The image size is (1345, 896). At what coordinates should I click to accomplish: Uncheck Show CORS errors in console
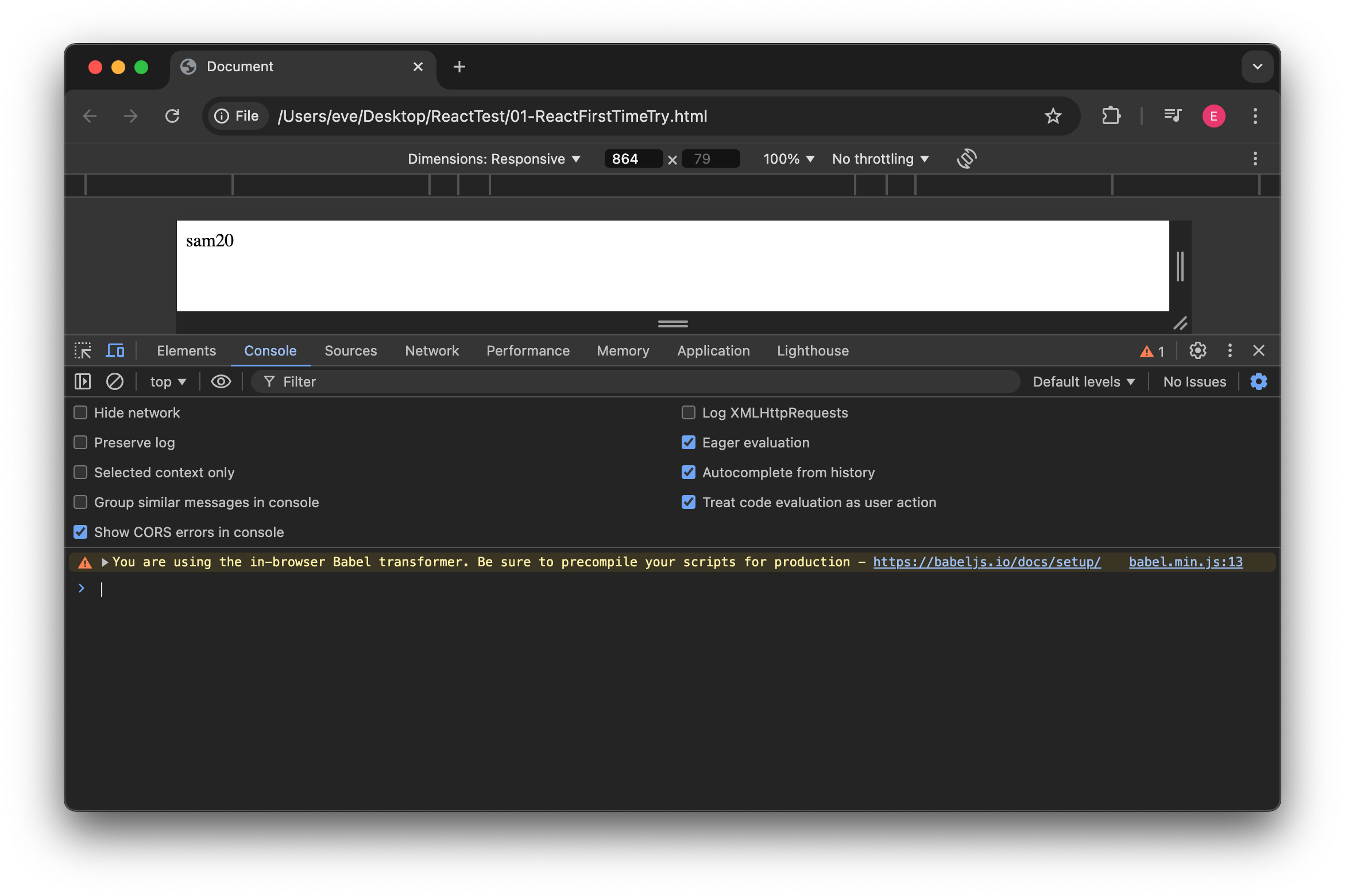(80, 532)
